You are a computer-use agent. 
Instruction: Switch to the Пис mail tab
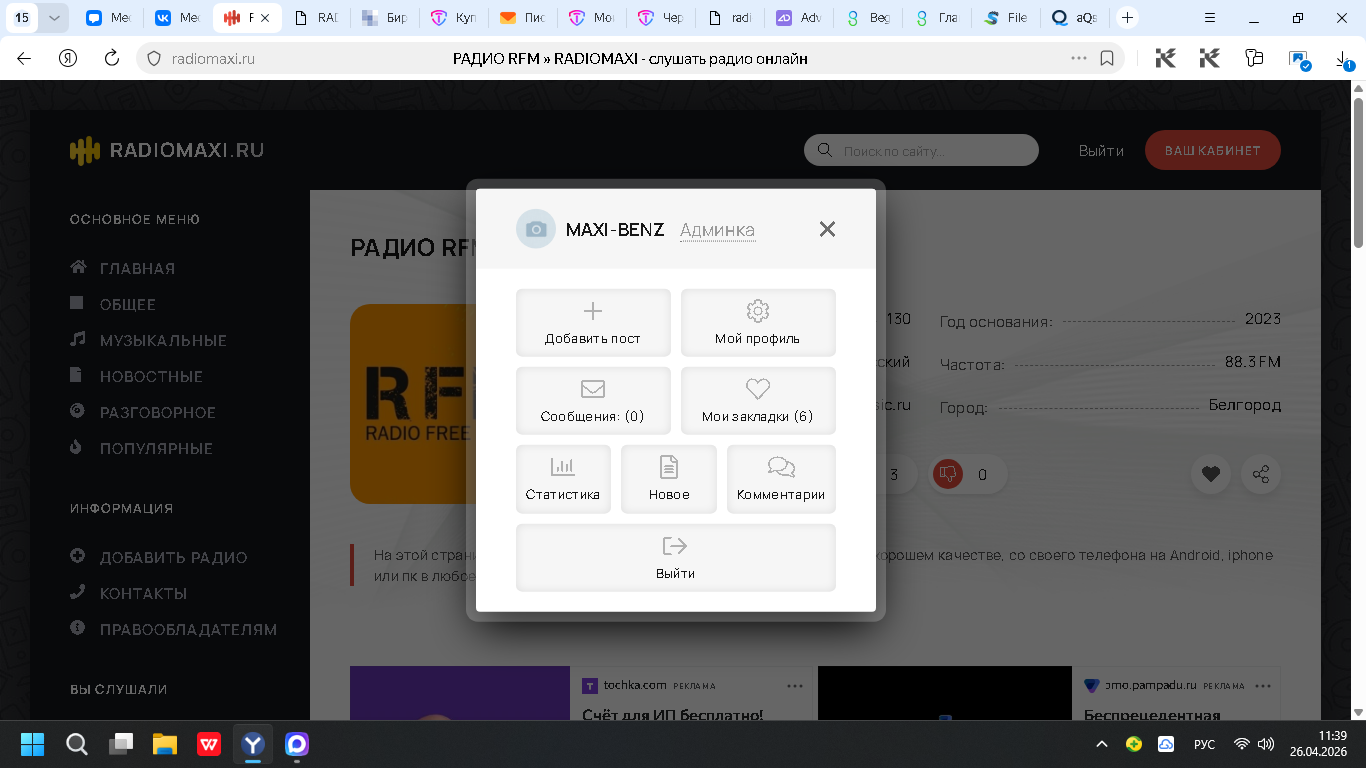(522, 18)
